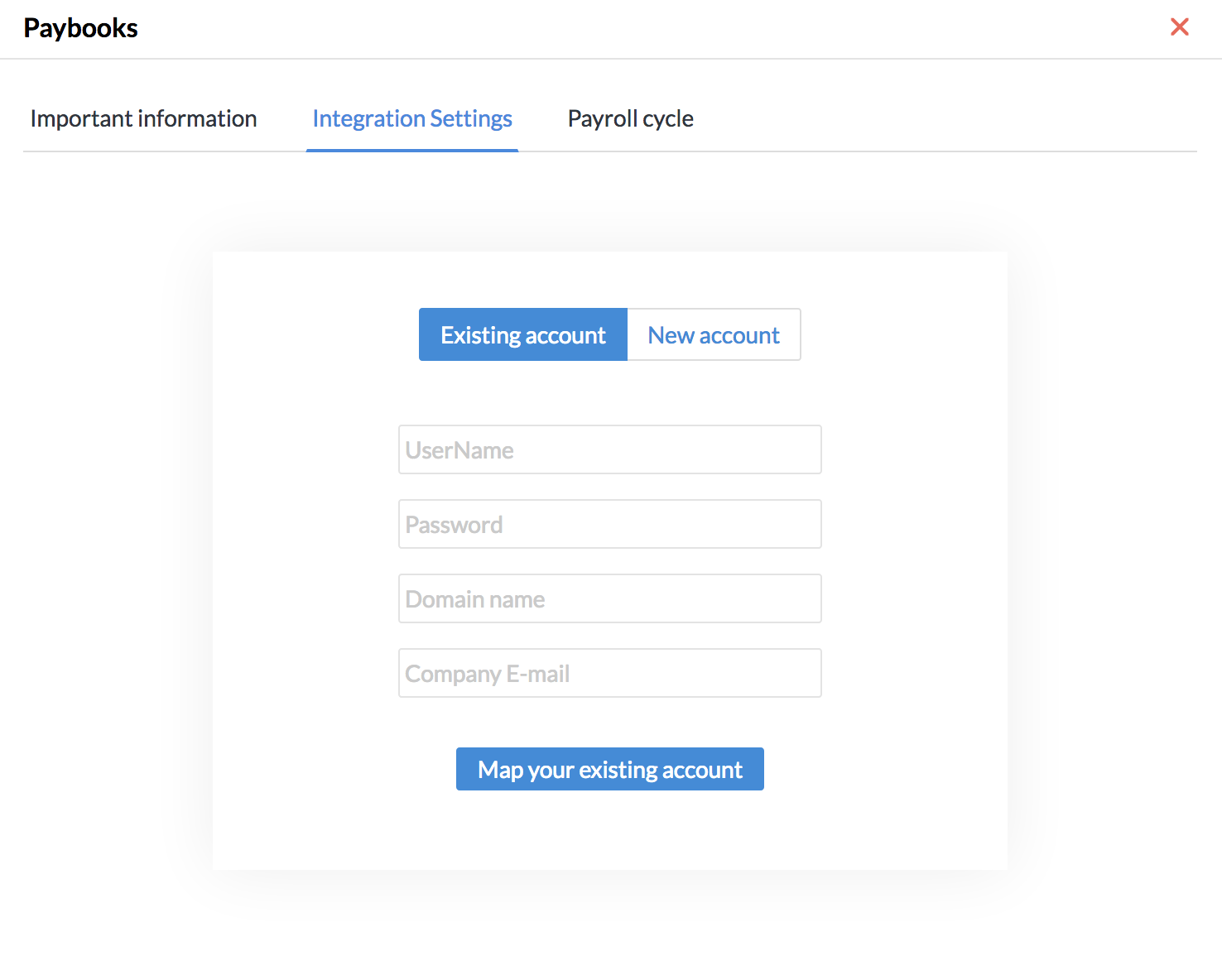Close the Paybooks dialog with the red X
This screenshot has width=1222, height=980.
[x=1179, y=27]
